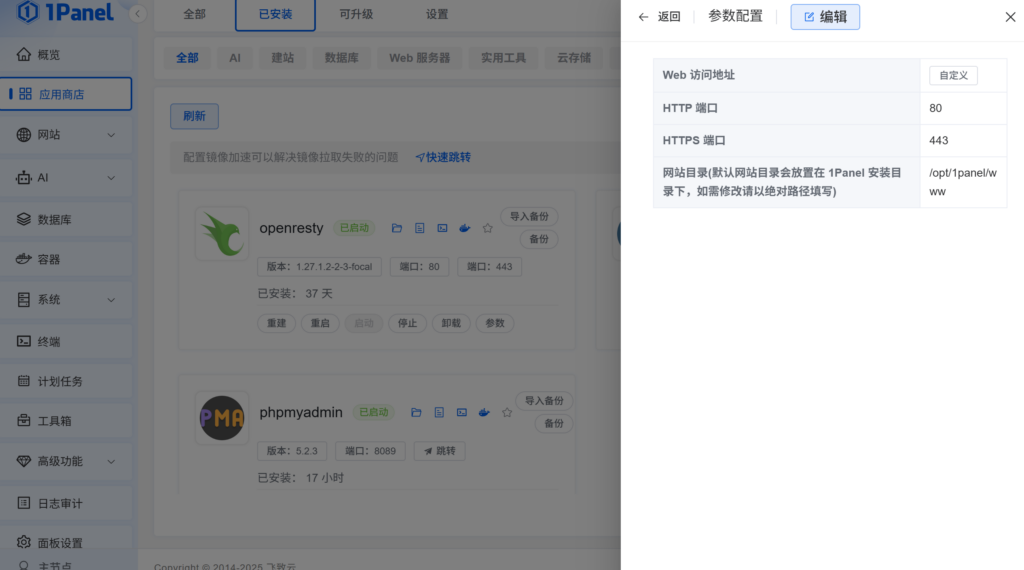
Task: Open openresty install folder icon
Action: [x=396, y=228]
